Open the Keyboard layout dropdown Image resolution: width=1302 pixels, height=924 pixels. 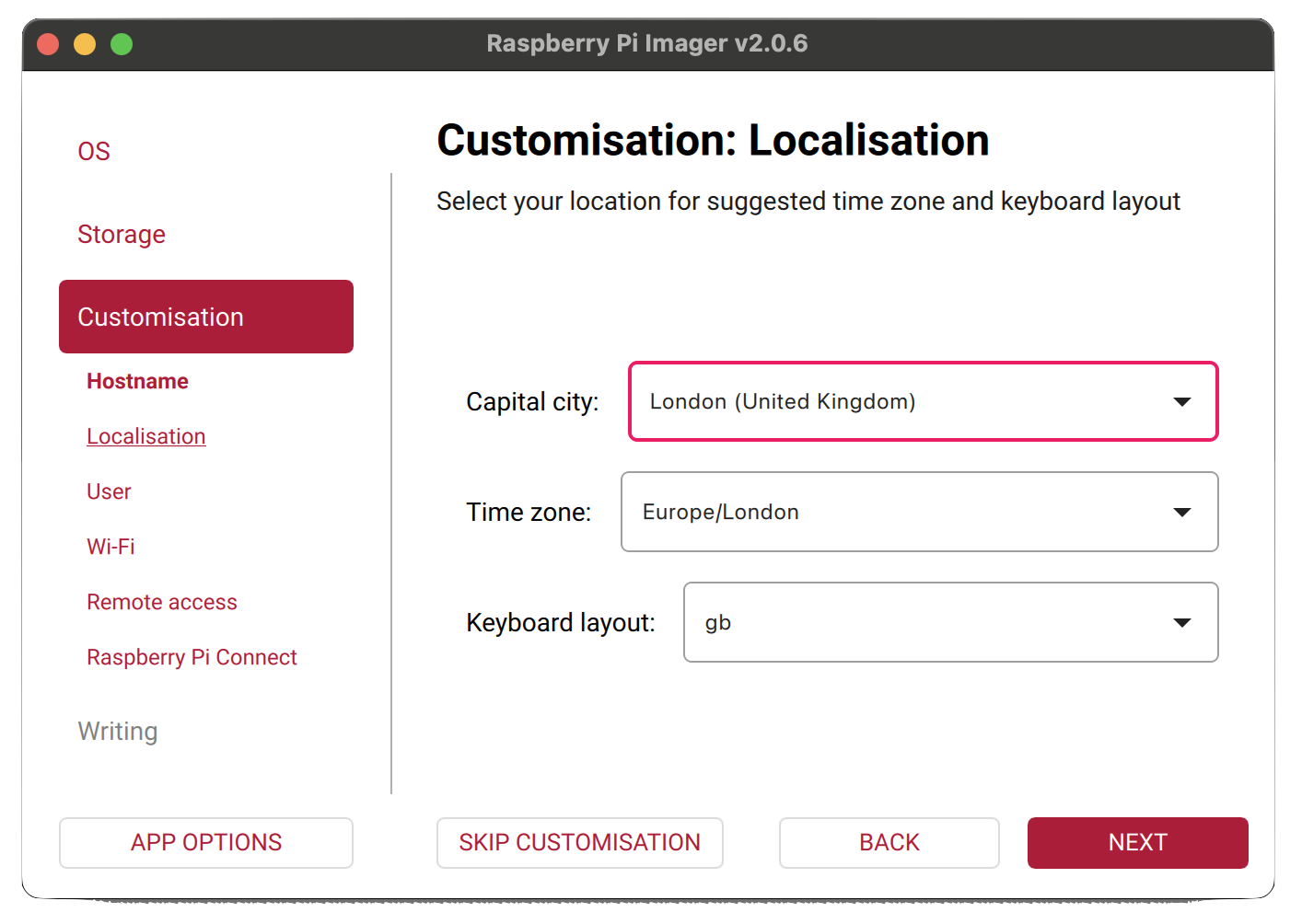point(950,622)
